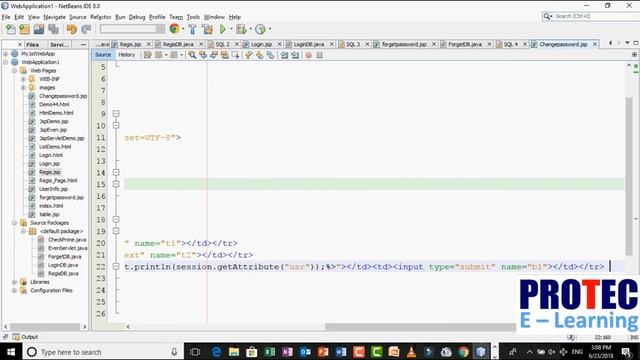
Task: Collapse the code fold at line 9
Action: (x=116, y=113)
